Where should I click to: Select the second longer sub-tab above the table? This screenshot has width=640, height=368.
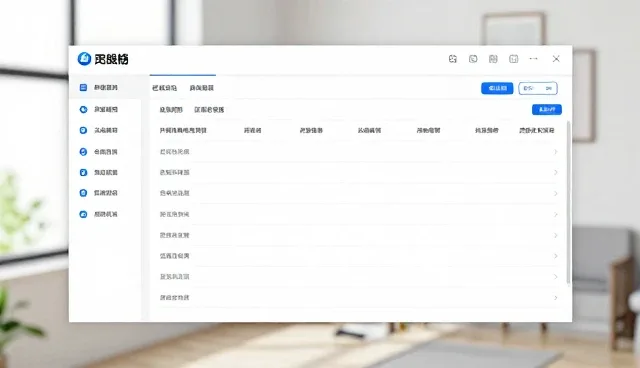pyautogui.click(x=209, y=110)
